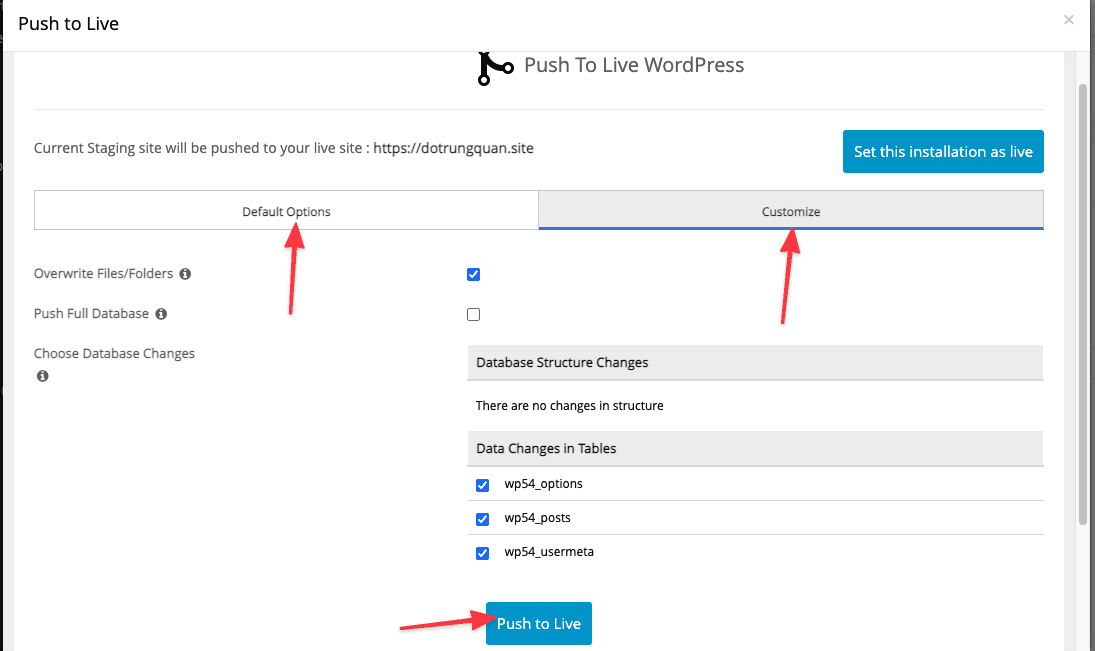Click the info icon under Choose Database Changes
Viewport: 1095px width, 651px height.
(x=41, y=375)
